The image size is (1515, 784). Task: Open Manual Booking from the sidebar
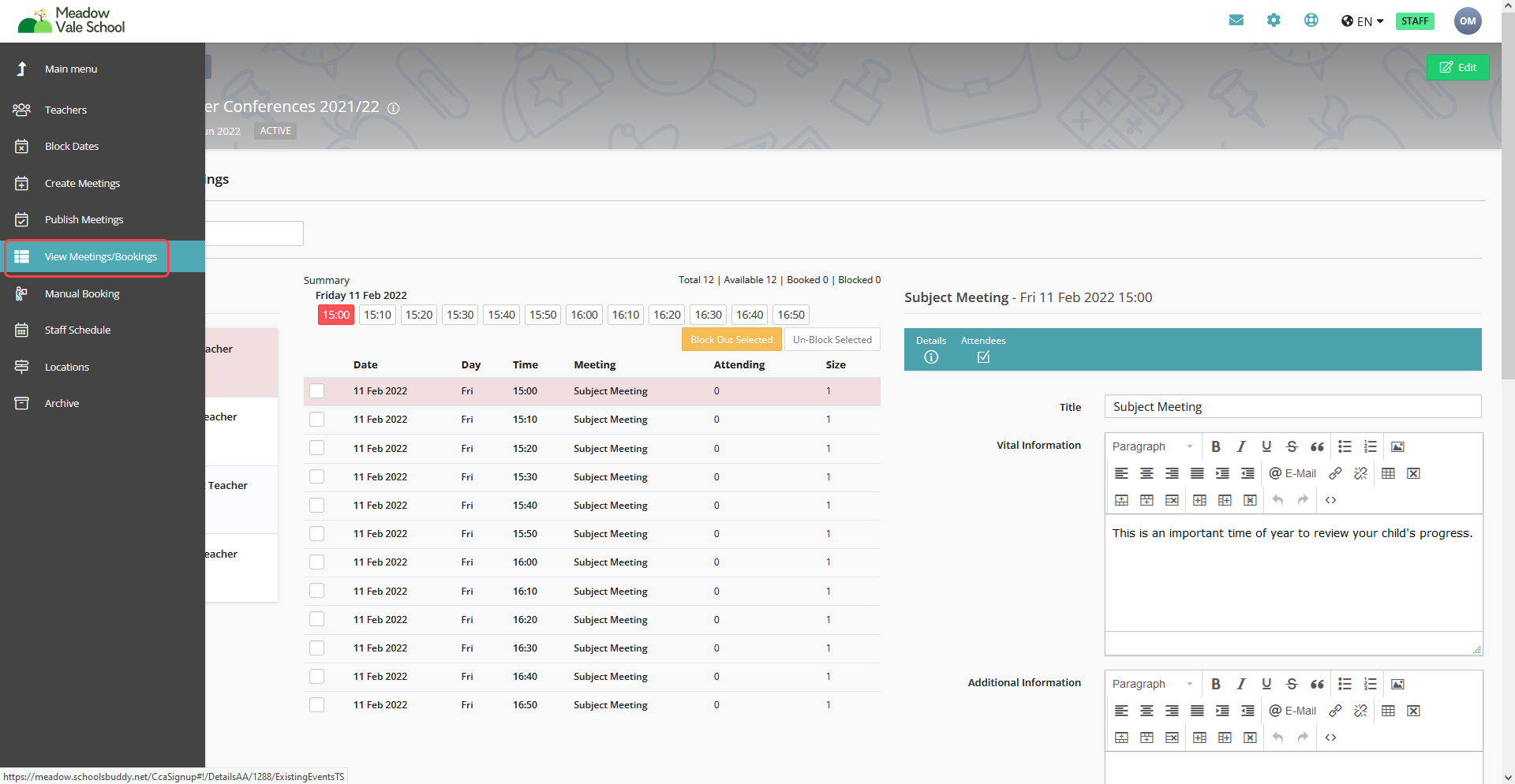pos(82,293)
